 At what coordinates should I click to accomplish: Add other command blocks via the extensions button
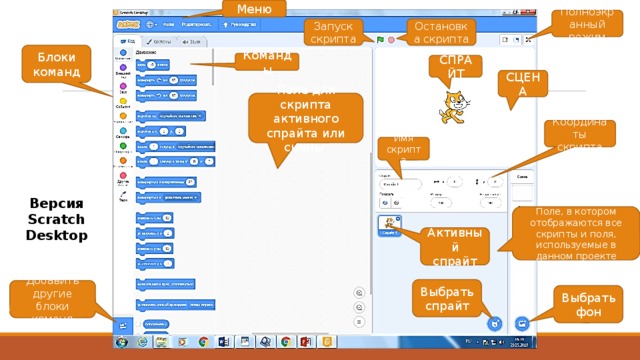tap(123, 326)
